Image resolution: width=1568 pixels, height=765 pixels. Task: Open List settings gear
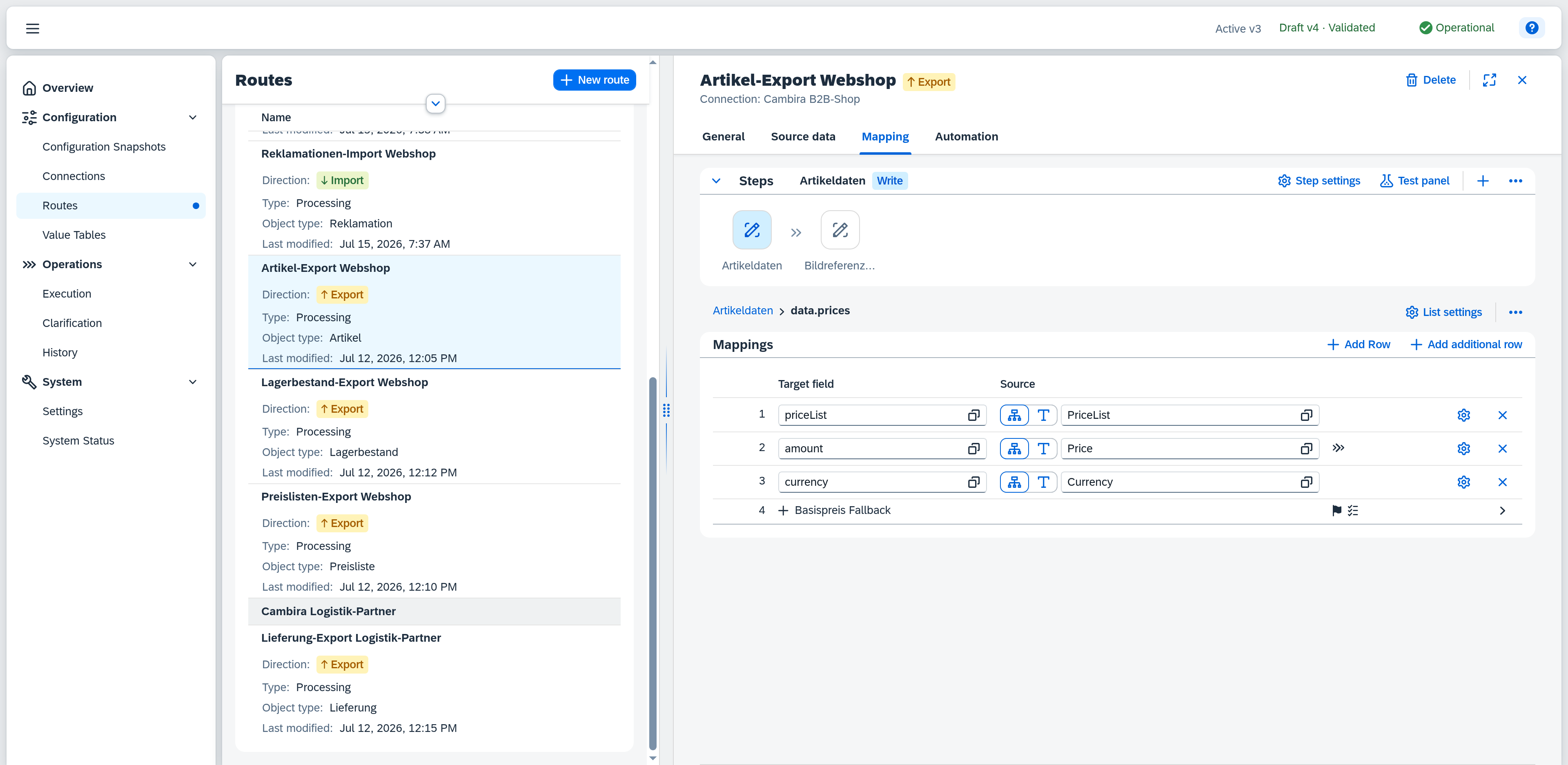pos(1443,312)
